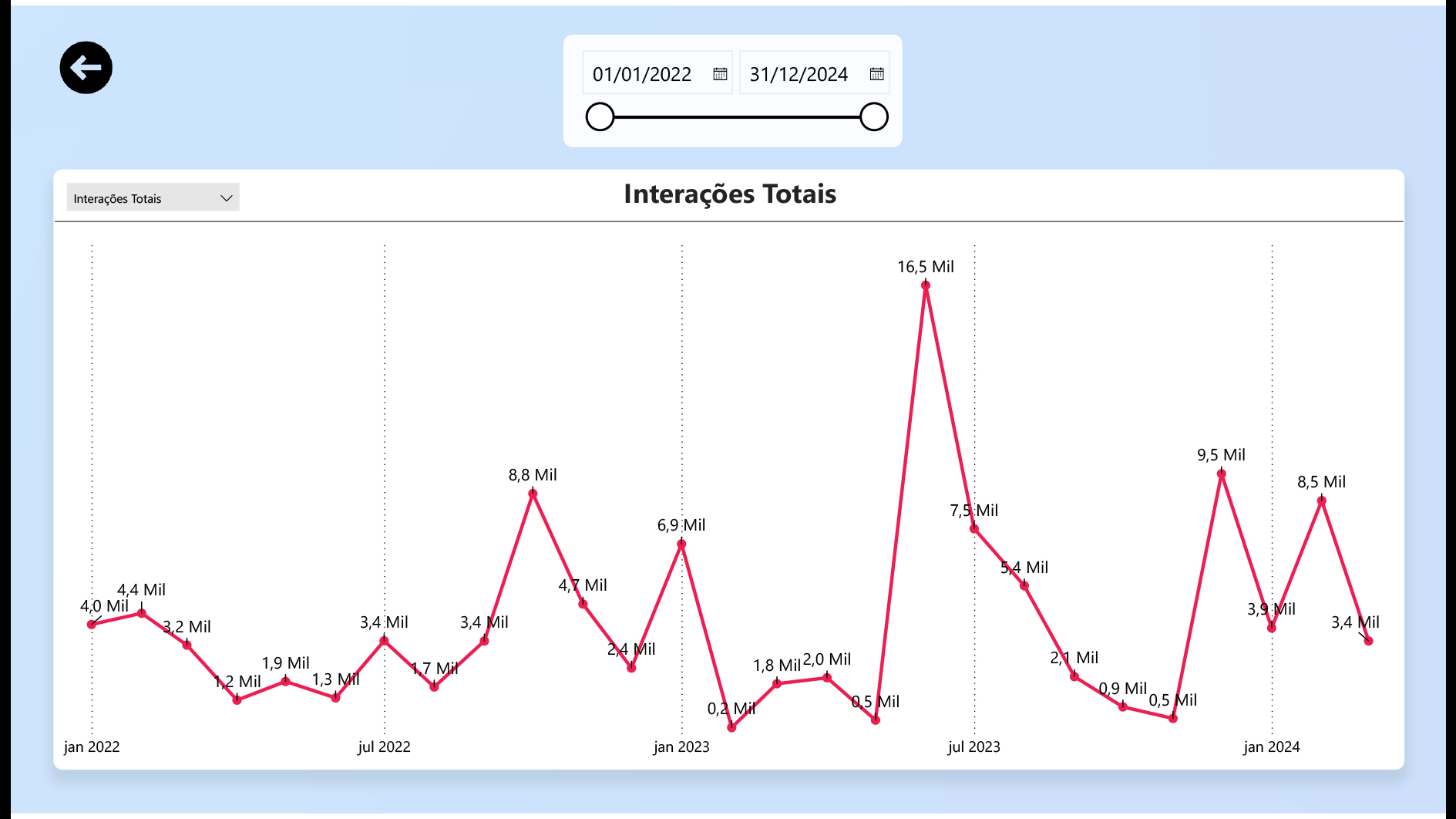Select the 1,8 Mil data point

777,683
